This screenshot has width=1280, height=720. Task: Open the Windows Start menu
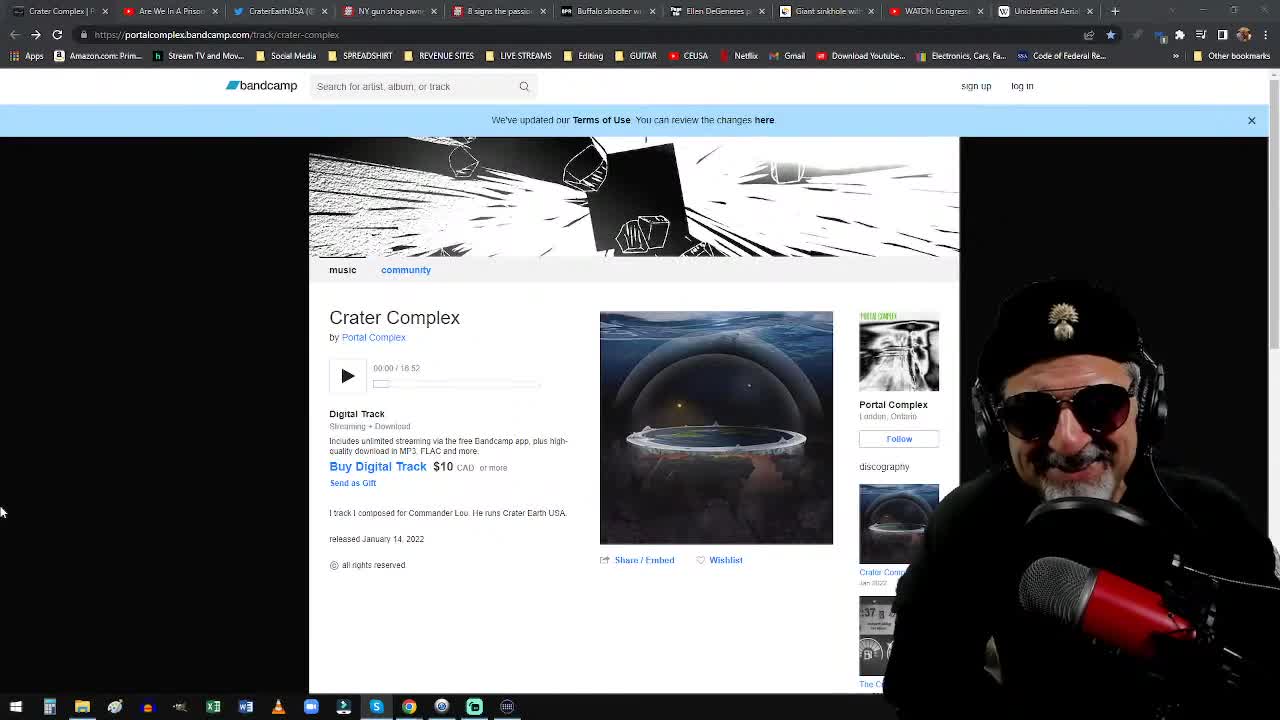(x=16, y=707)
